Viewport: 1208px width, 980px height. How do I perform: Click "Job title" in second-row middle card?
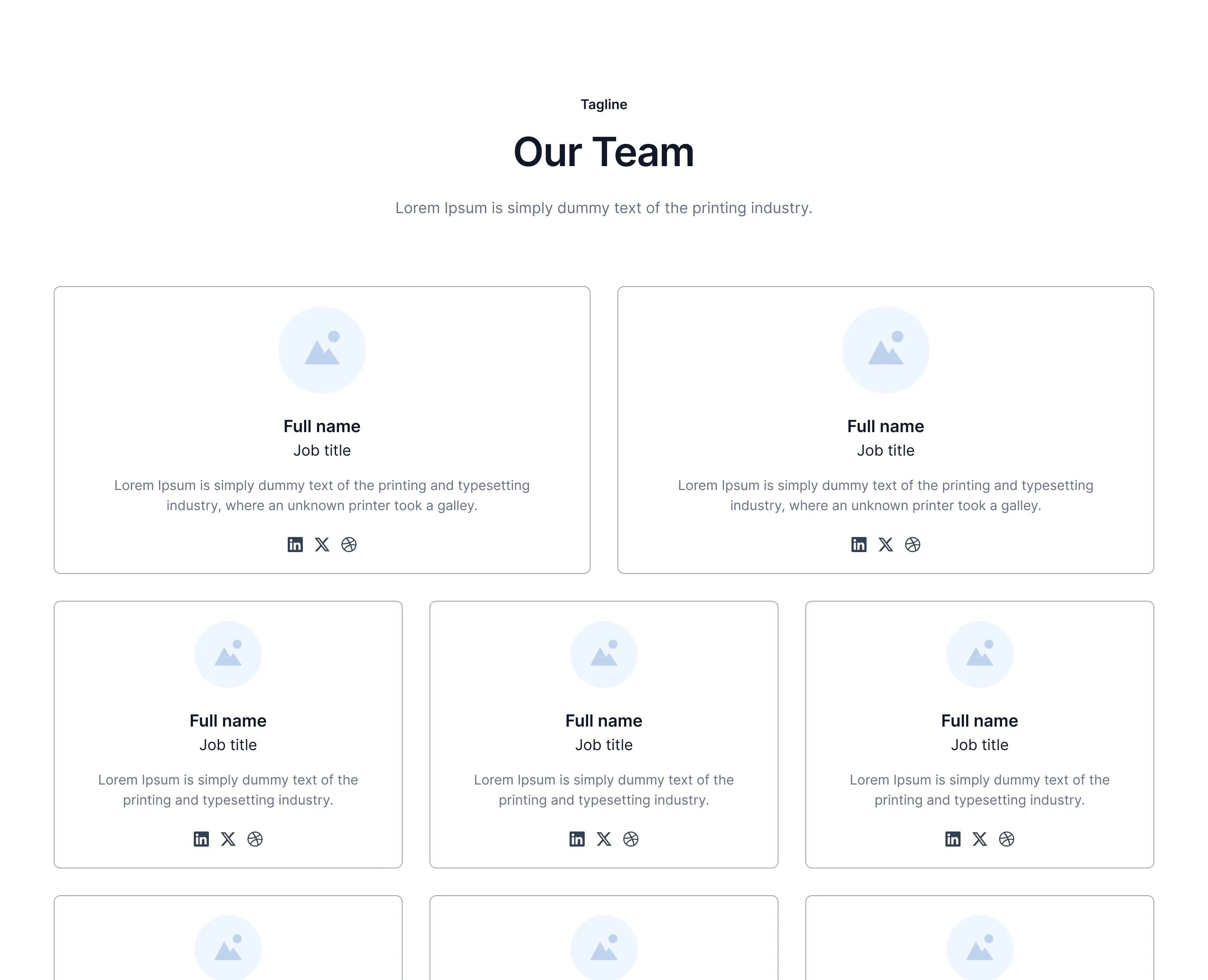[604, 745]
